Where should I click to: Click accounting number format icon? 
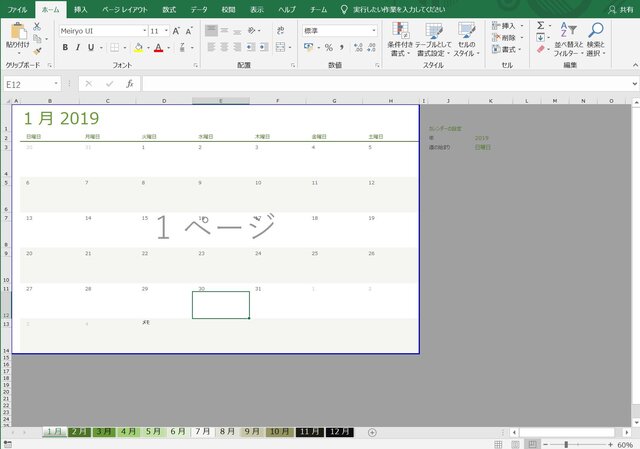coord(309,48)
